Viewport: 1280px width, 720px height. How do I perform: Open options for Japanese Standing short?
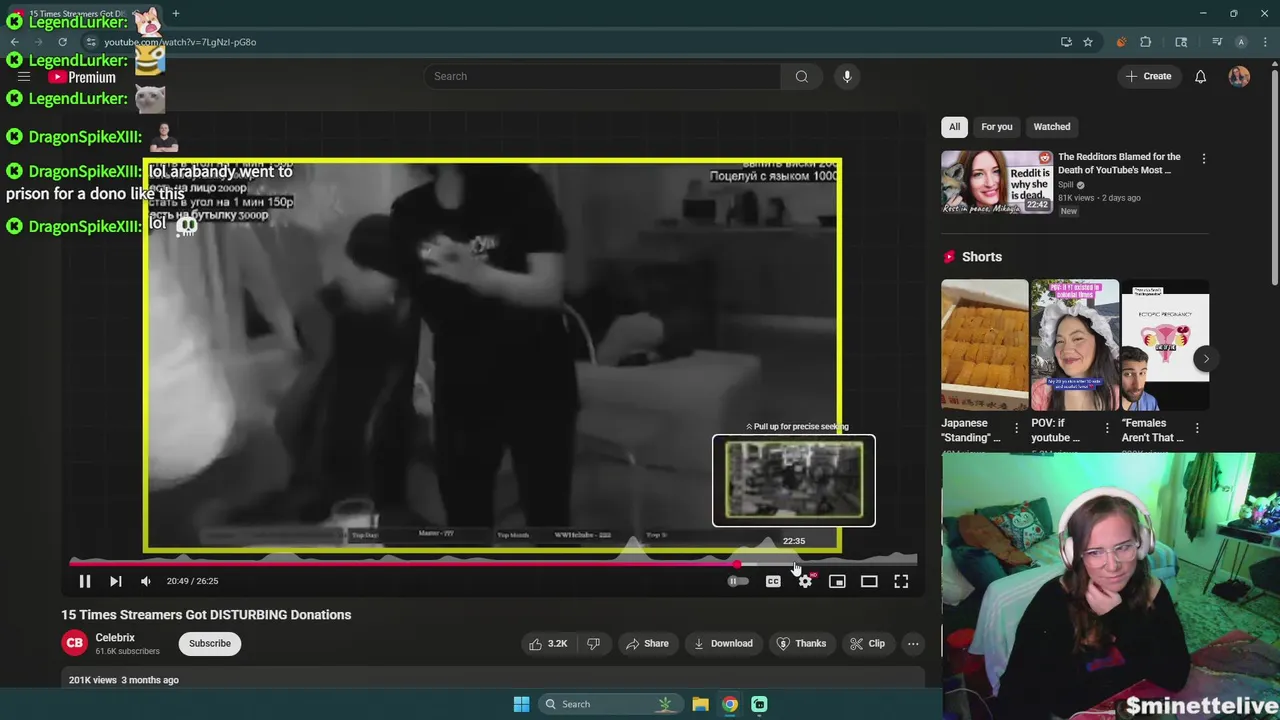coord(1016,429)
